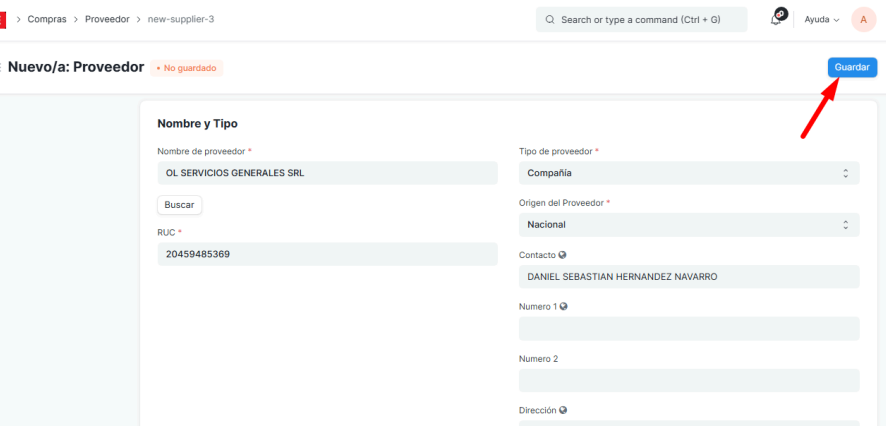Click the red app logo at top-left
Viewport: 886px width, 426px height.
coord(3,19)
